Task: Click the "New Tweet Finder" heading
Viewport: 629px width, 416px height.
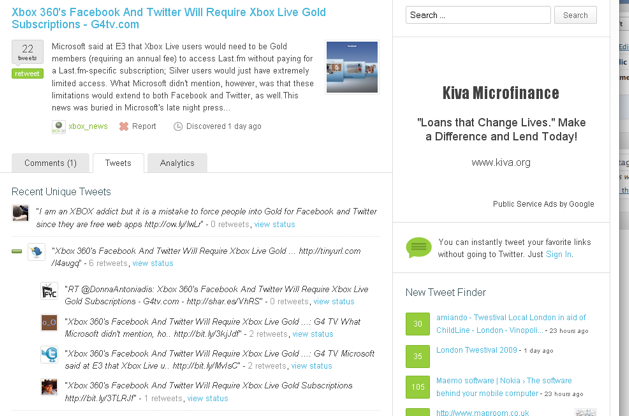Action: 445,292
